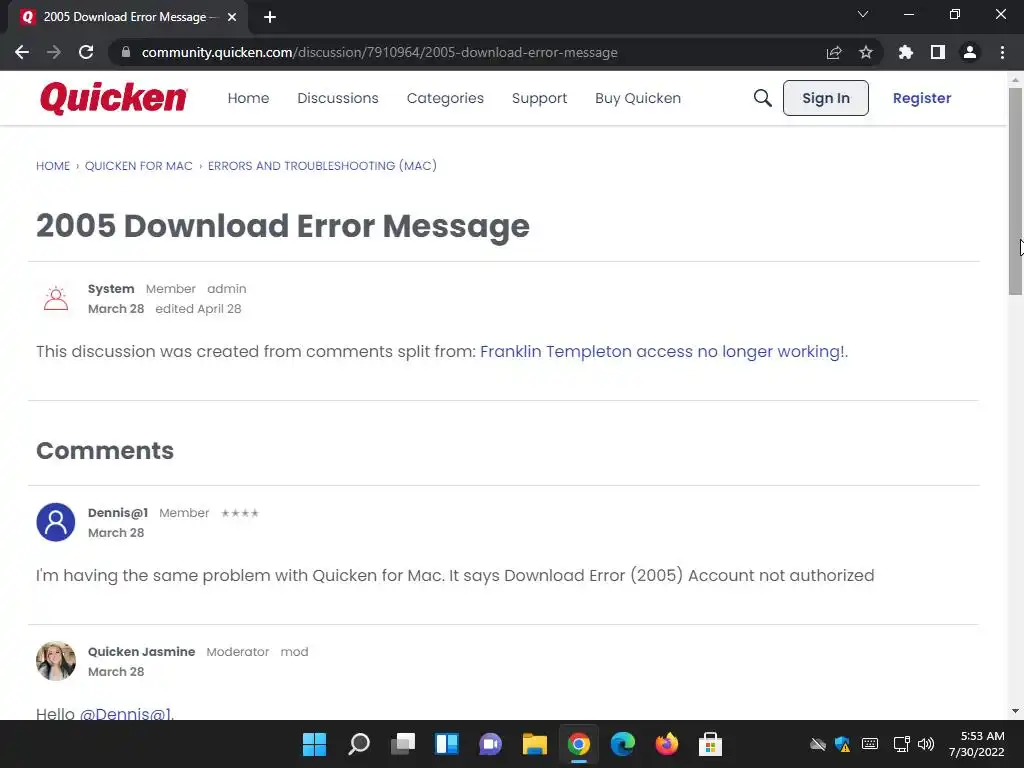Click the System username
Screen dimensions: 1024x768
click(111, 289)
